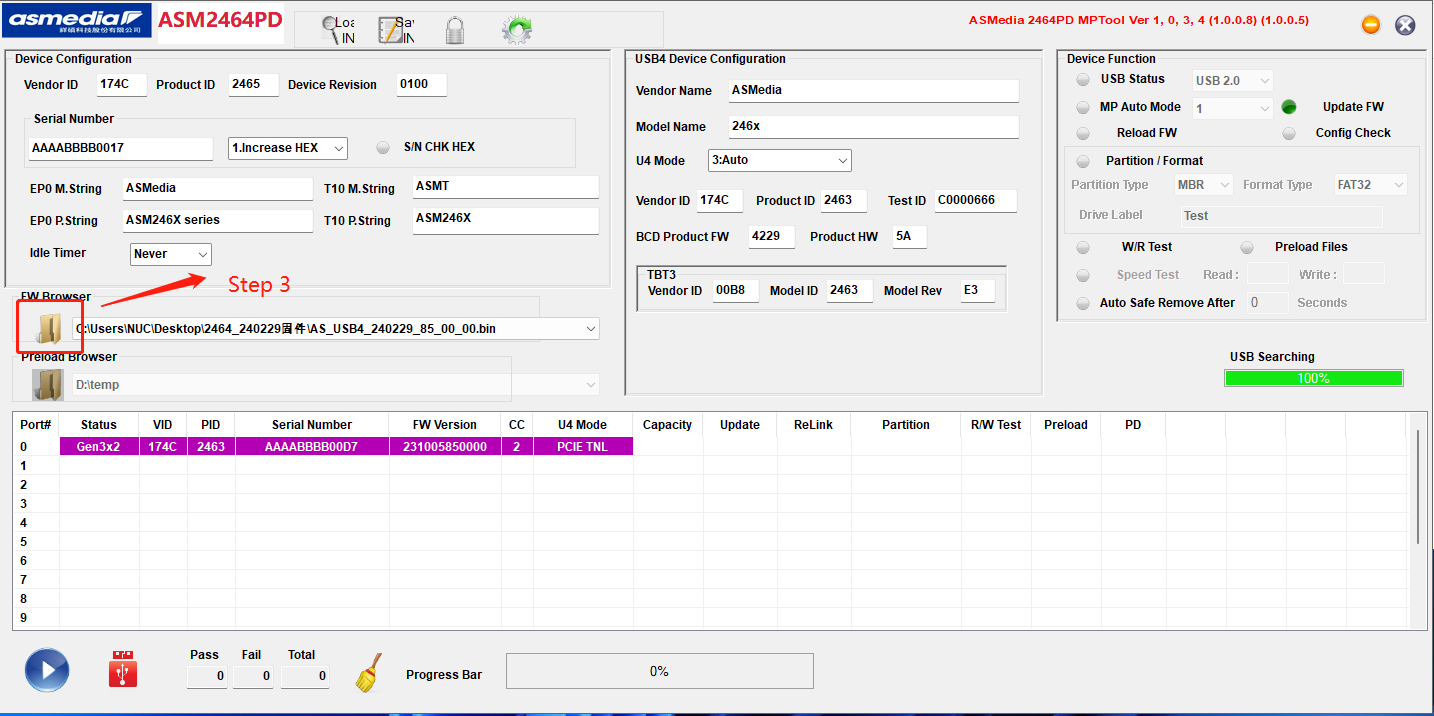
Task: Enable the Config Check option
Action: tap(1289, 133)
